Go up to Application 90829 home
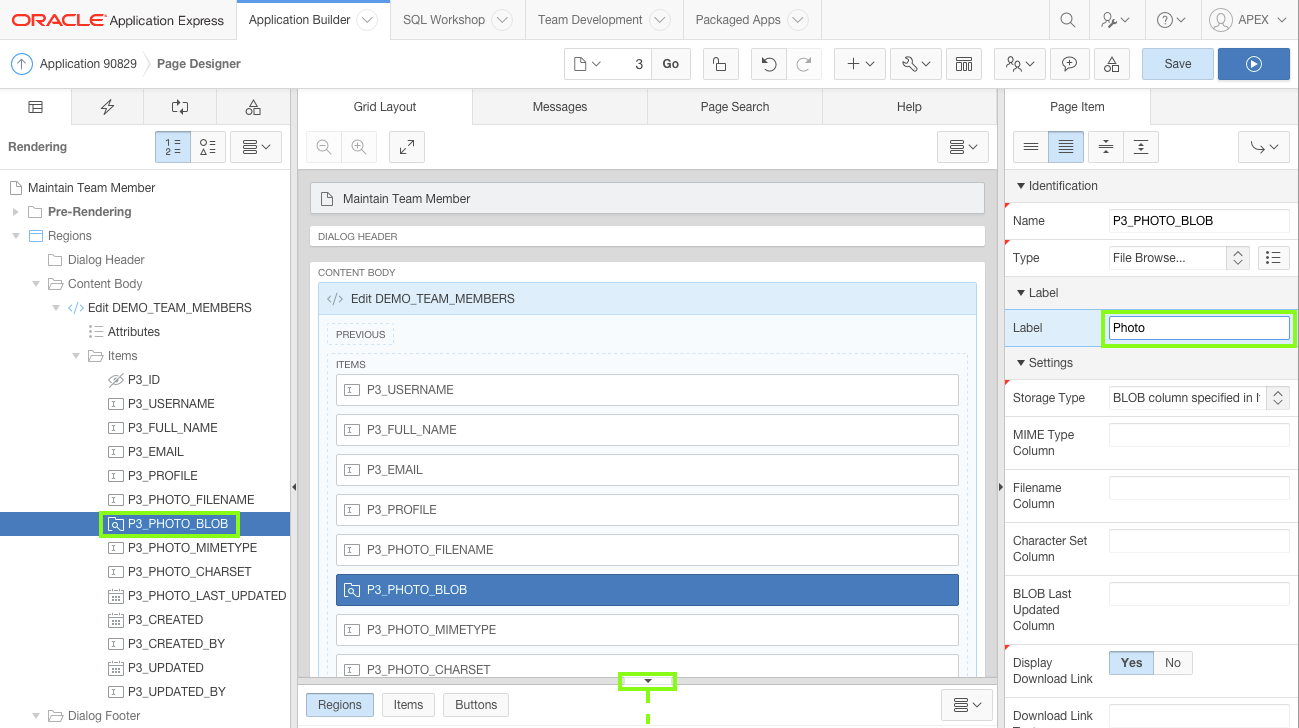Viewport: 1299px width, 728px height. pos(22,64)
